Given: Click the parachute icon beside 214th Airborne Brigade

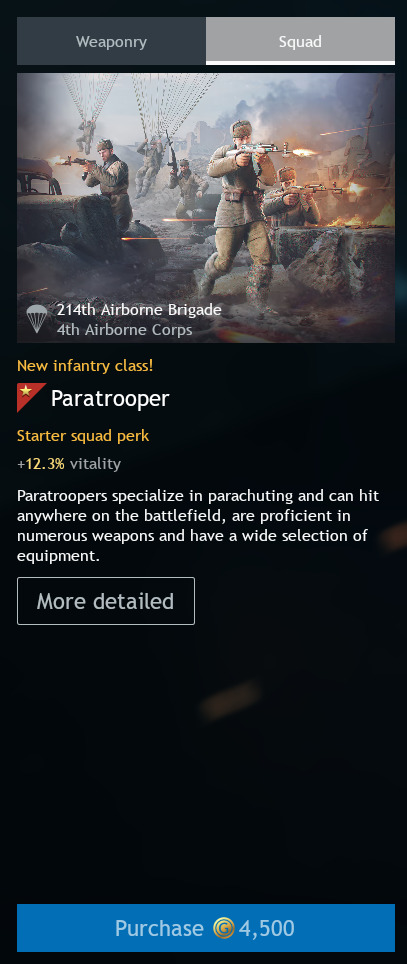Looking at the screenshot, I should (37, 319).
